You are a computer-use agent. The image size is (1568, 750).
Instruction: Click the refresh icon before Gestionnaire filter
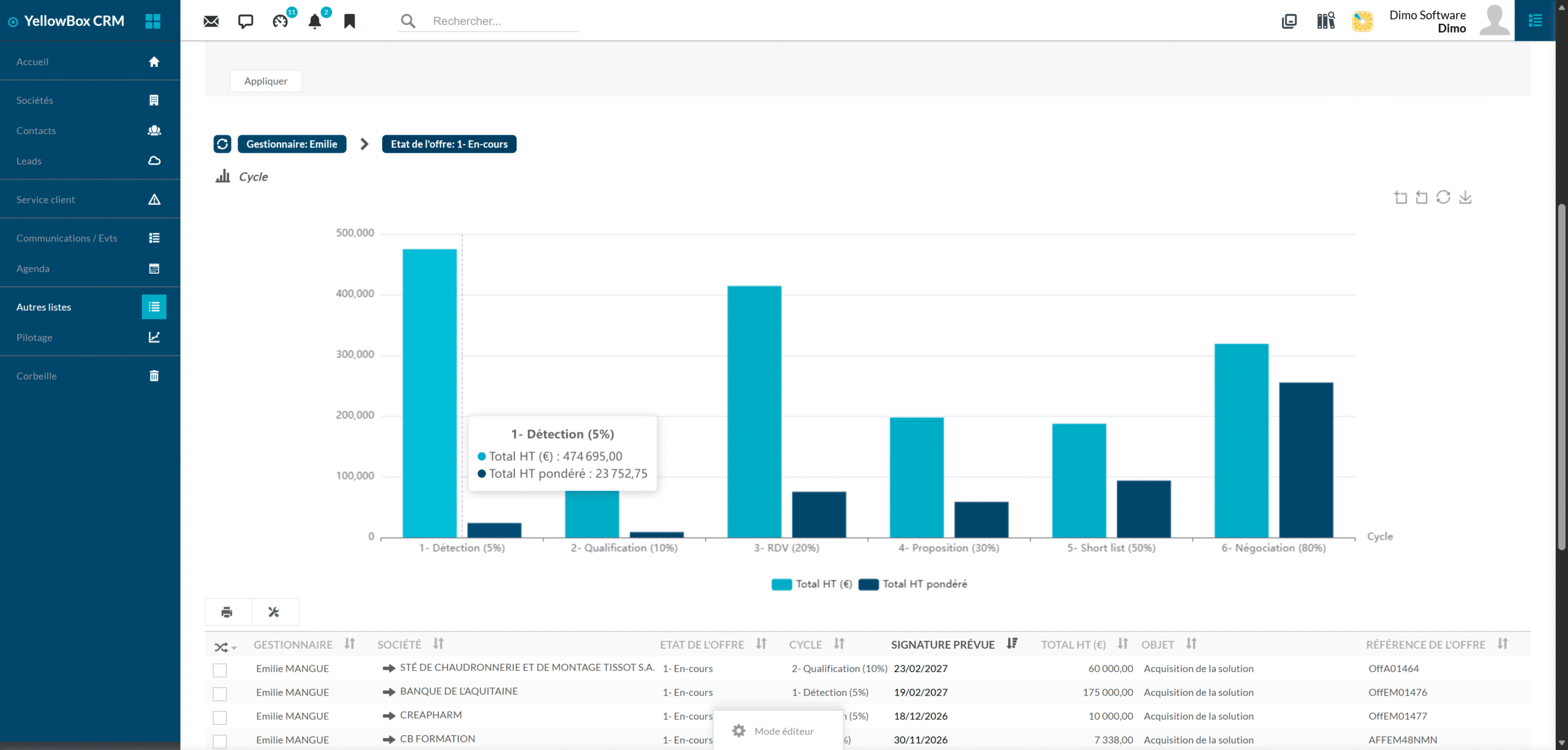click(222, 144)
